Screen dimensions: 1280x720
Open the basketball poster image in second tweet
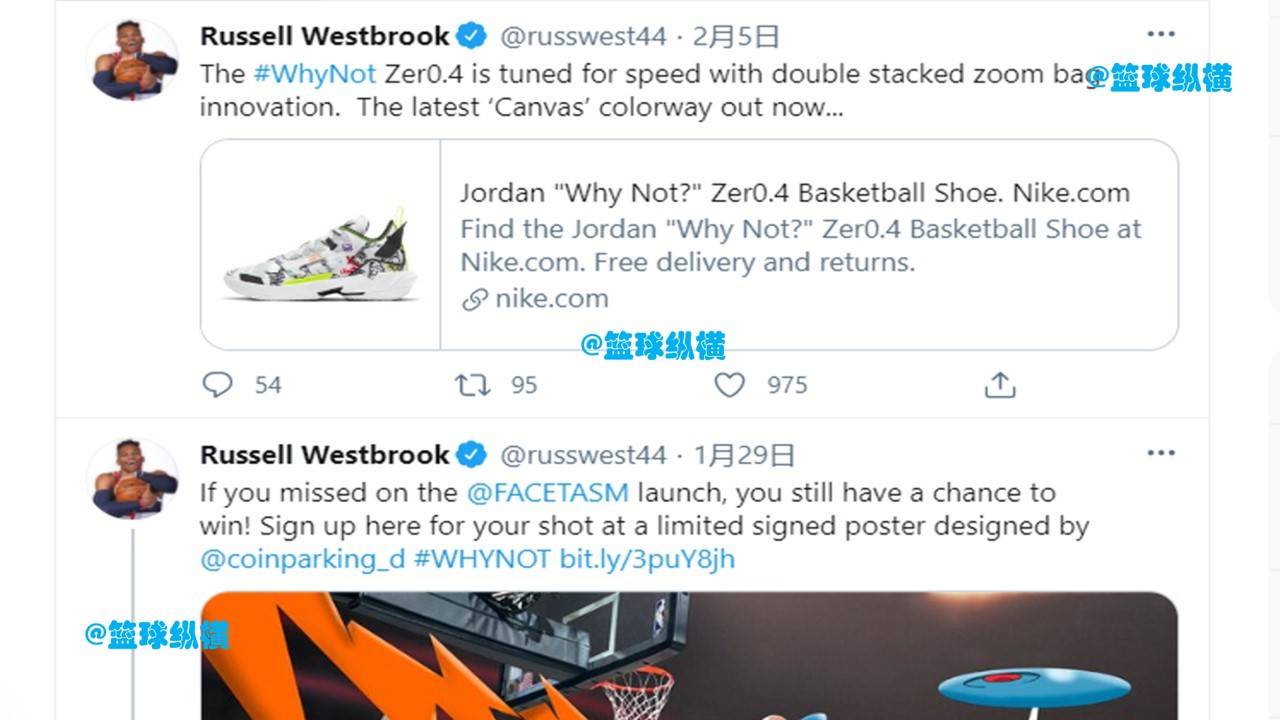tap(689, 656)
